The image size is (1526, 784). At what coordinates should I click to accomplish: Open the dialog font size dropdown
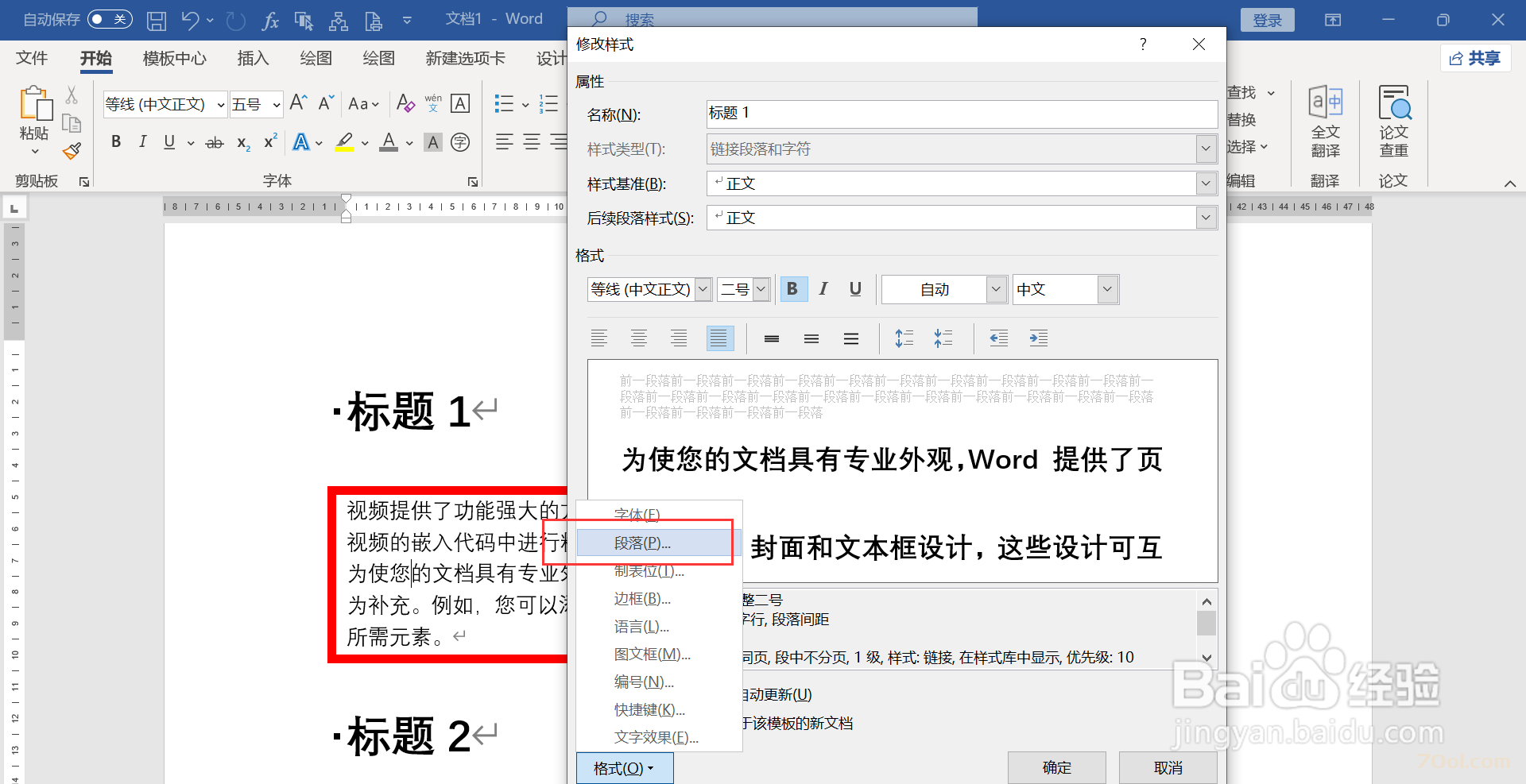pyautogui.click(x=761, y=289)
